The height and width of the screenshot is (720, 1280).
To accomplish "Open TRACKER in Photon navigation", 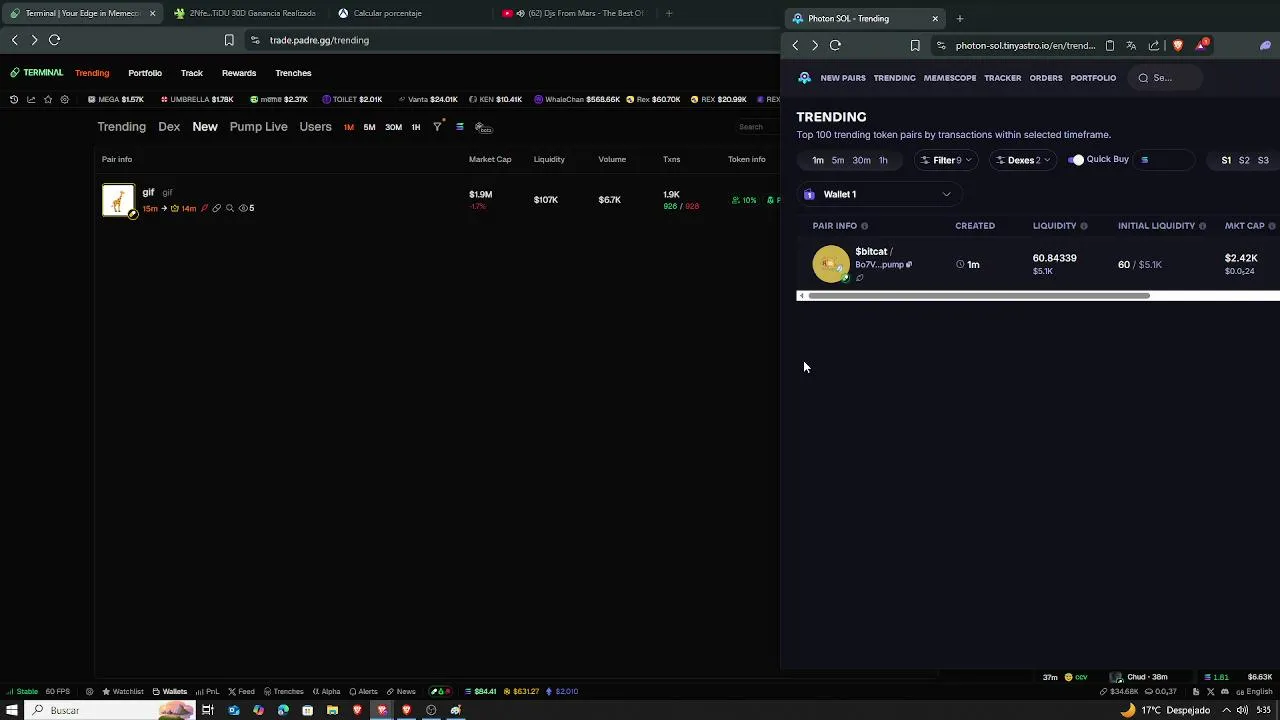I will [1003, 78].
